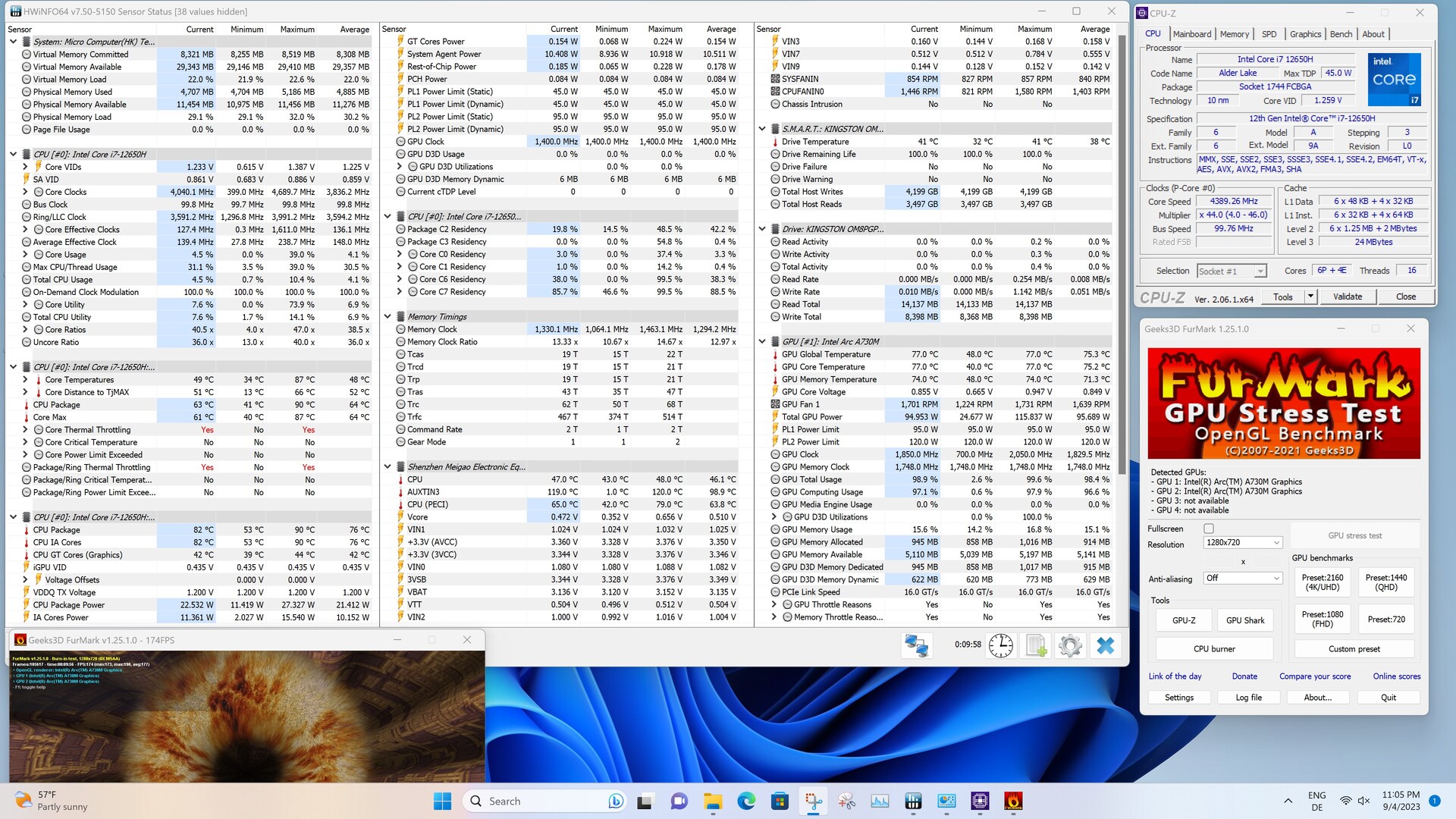Collapse the GPU Intel Arc A730M group
The image size is (1456, 819).
pyautogui.click(x=762, y=342)
